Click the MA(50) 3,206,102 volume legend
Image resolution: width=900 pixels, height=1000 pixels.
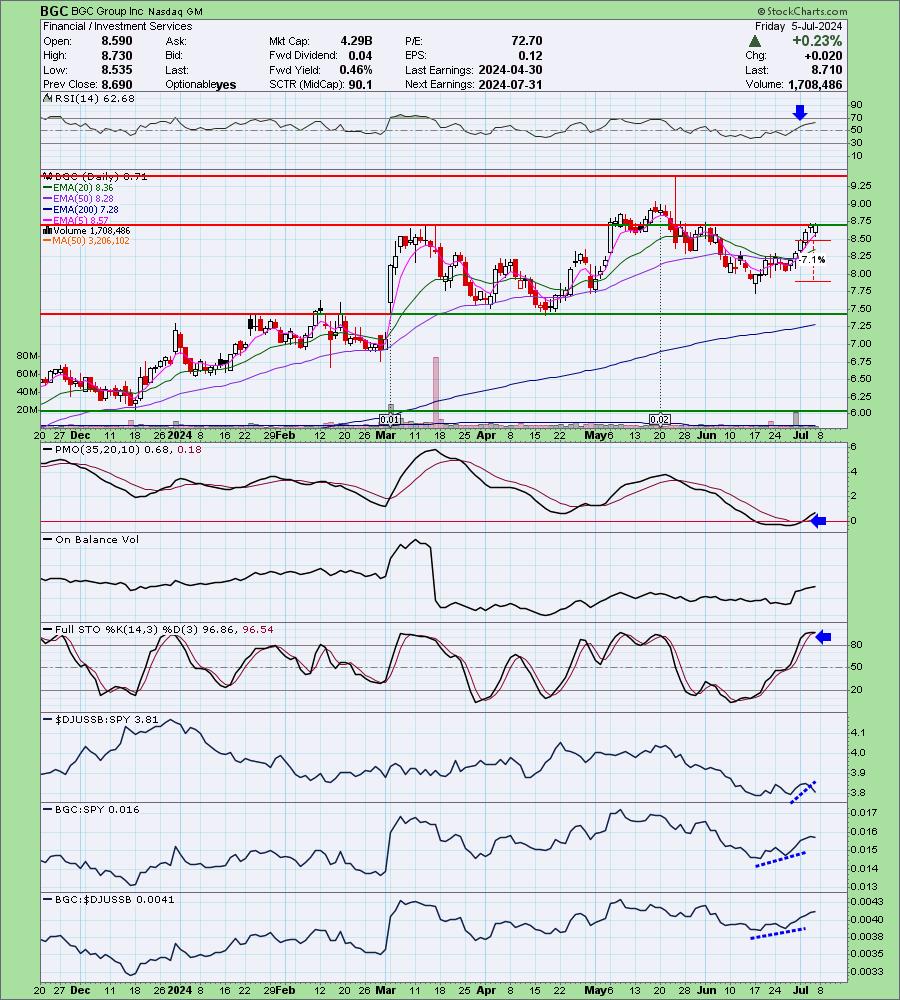86,240
